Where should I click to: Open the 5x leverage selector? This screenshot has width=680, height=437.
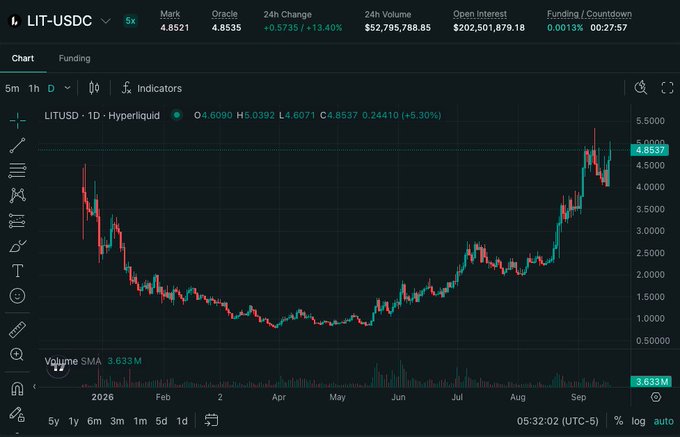pyautogui.click(x=130, y=21)
